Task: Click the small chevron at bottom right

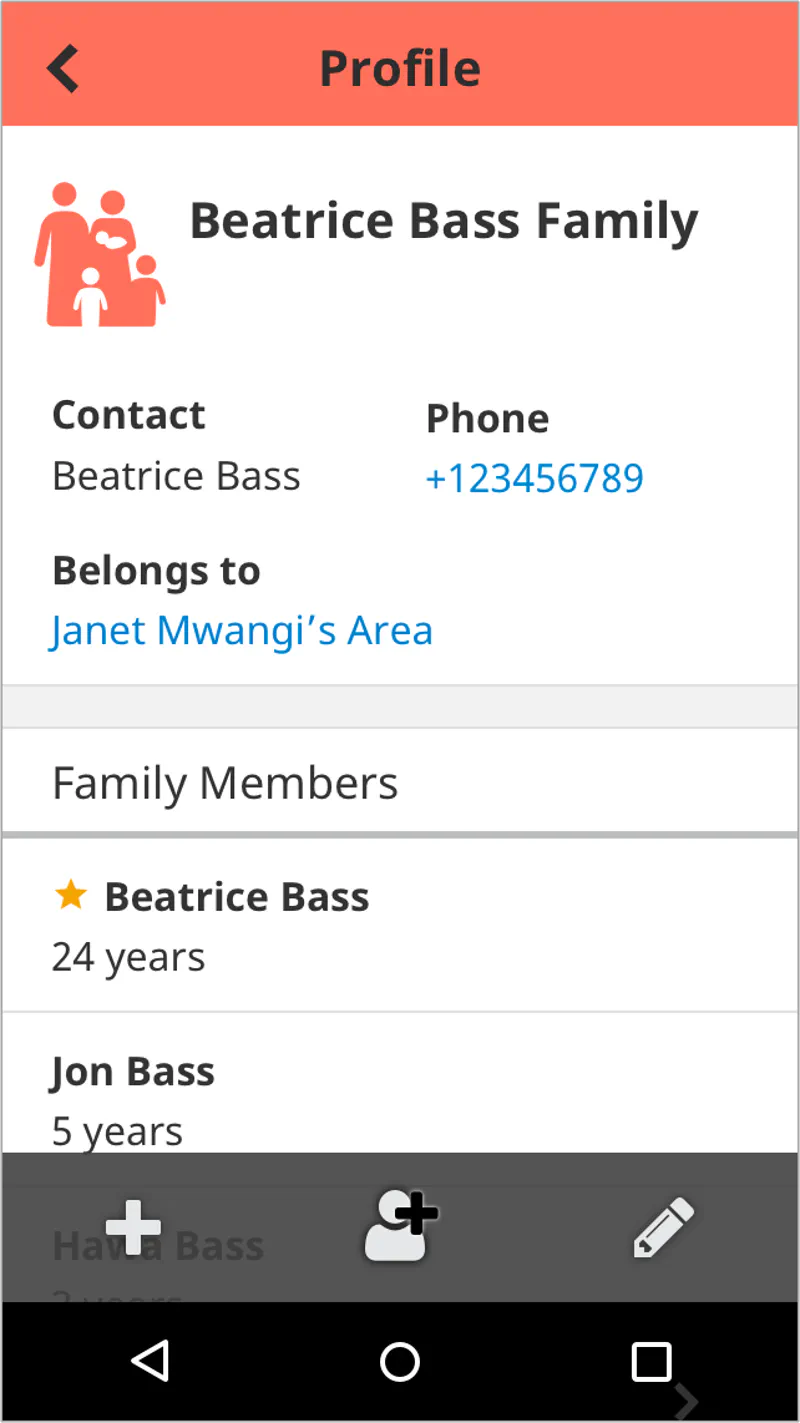Action: point(685,1402)
